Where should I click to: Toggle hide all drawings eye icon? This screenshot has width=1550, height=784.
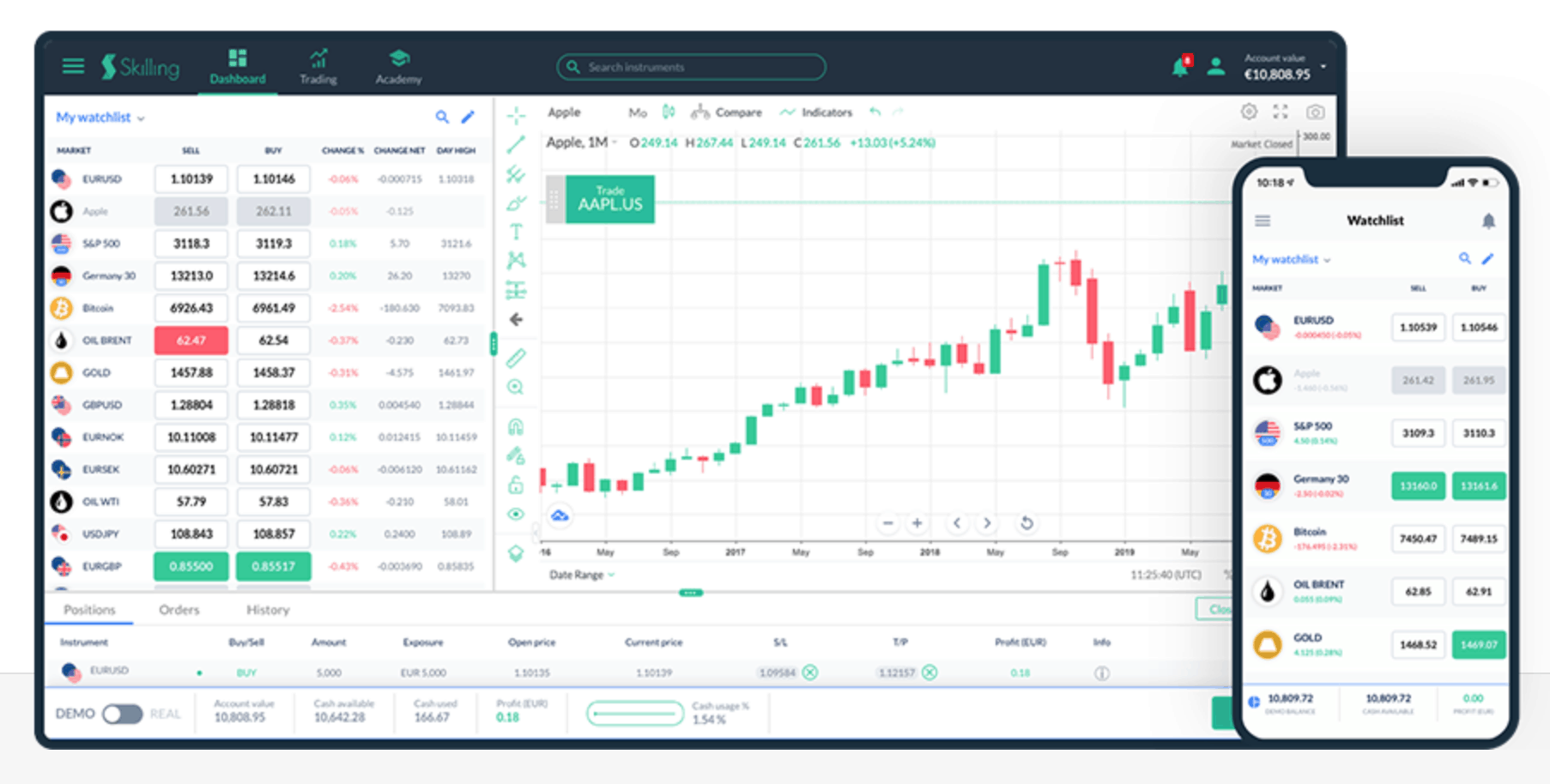point(516,514)
